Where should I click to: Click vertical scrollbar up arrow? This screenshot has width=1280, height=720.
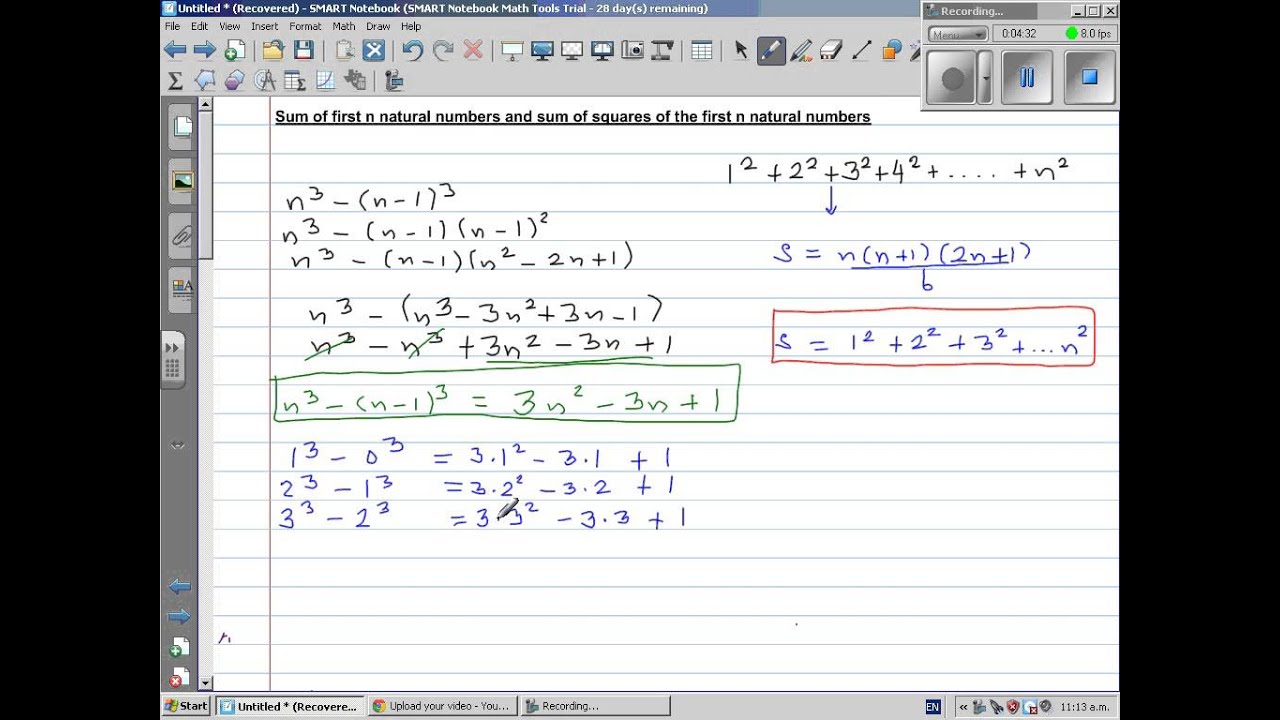coord(206,104)
